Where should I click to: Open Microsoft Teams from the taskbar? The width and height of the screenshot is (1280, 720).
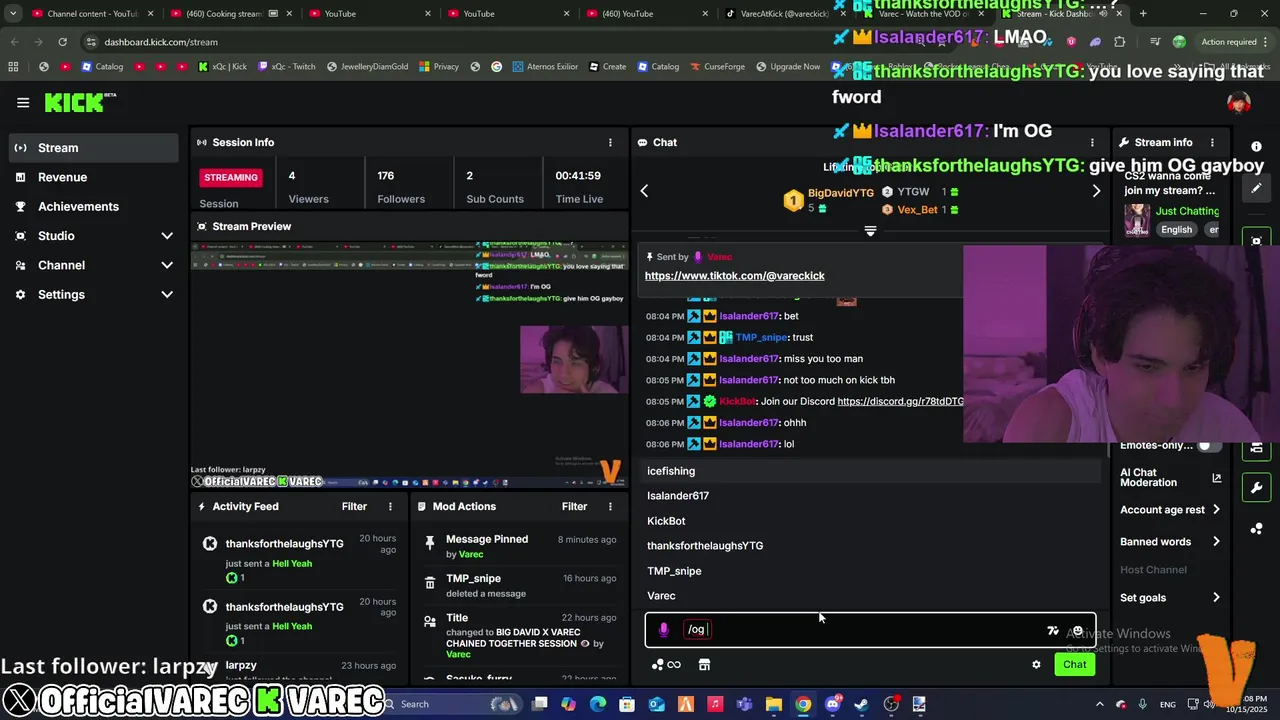pyautogui.click(x=744, y=704)
